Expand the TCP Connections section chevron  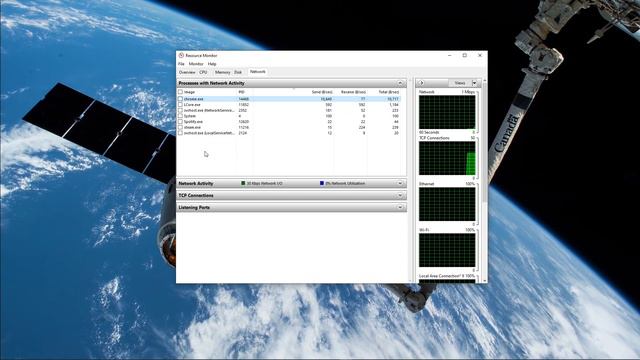click(400, 196)
